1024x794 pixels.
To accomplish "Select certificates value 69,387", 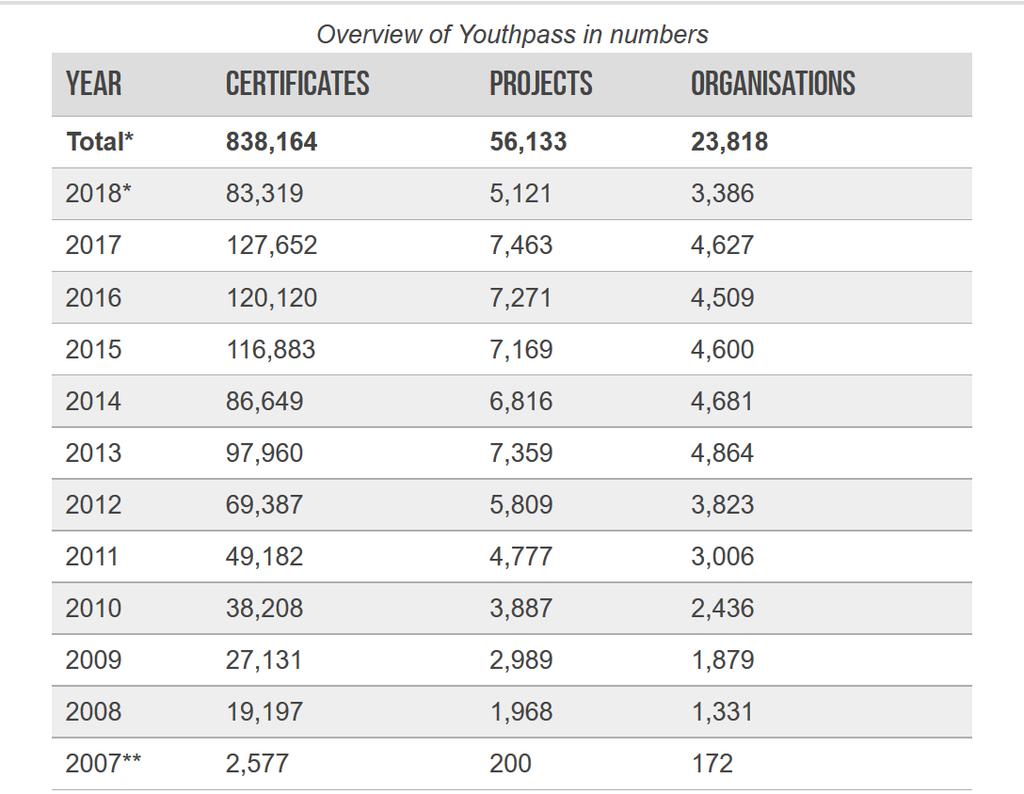I will pos(264,505).
